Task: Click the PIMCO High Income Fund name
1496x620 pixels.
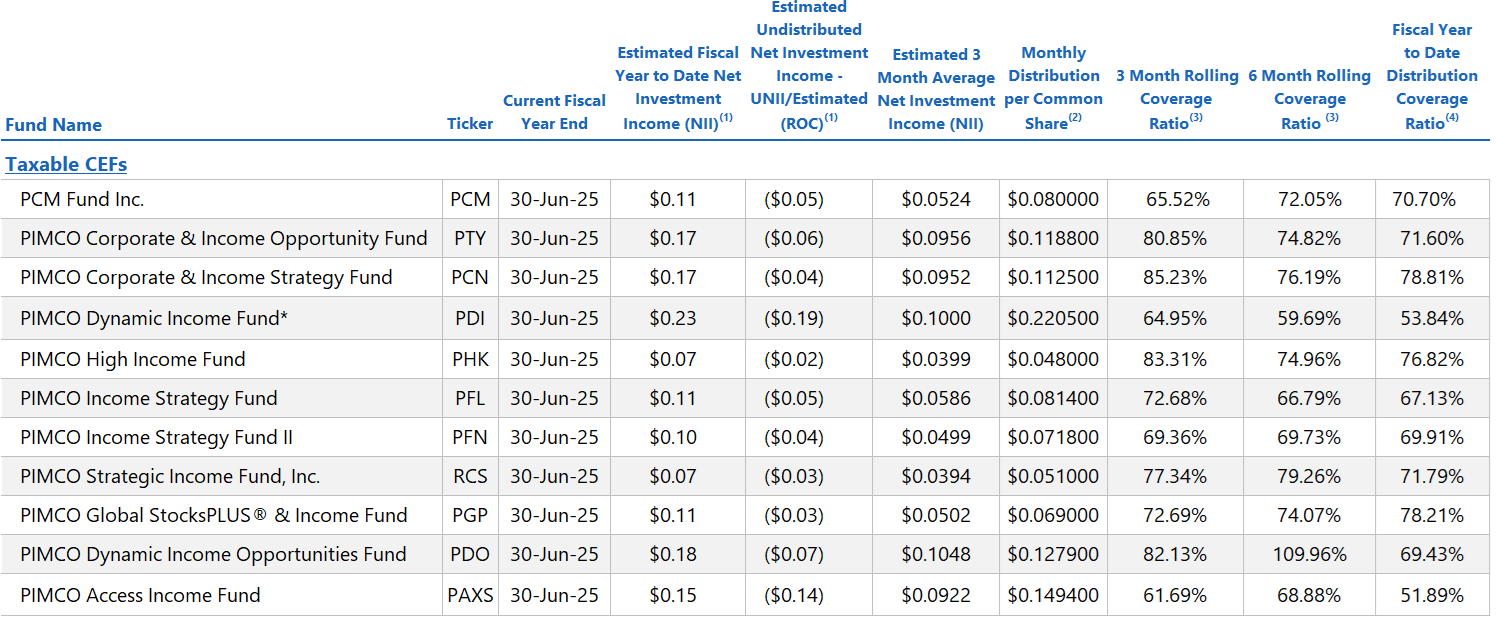Action: pyautogui.click(x=132, y=359)
